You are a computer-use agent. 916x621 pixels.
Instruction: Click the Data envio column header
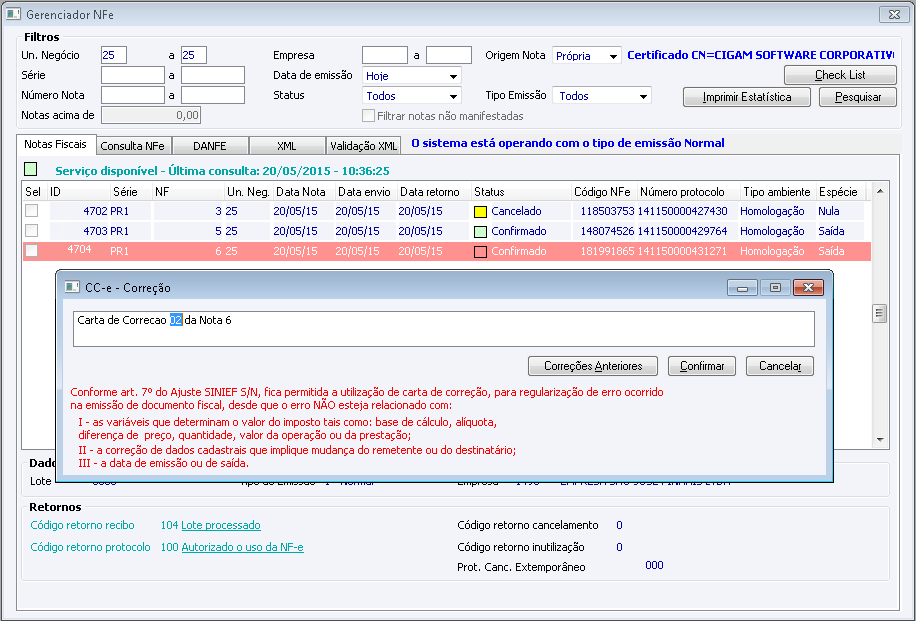point(366,192)
